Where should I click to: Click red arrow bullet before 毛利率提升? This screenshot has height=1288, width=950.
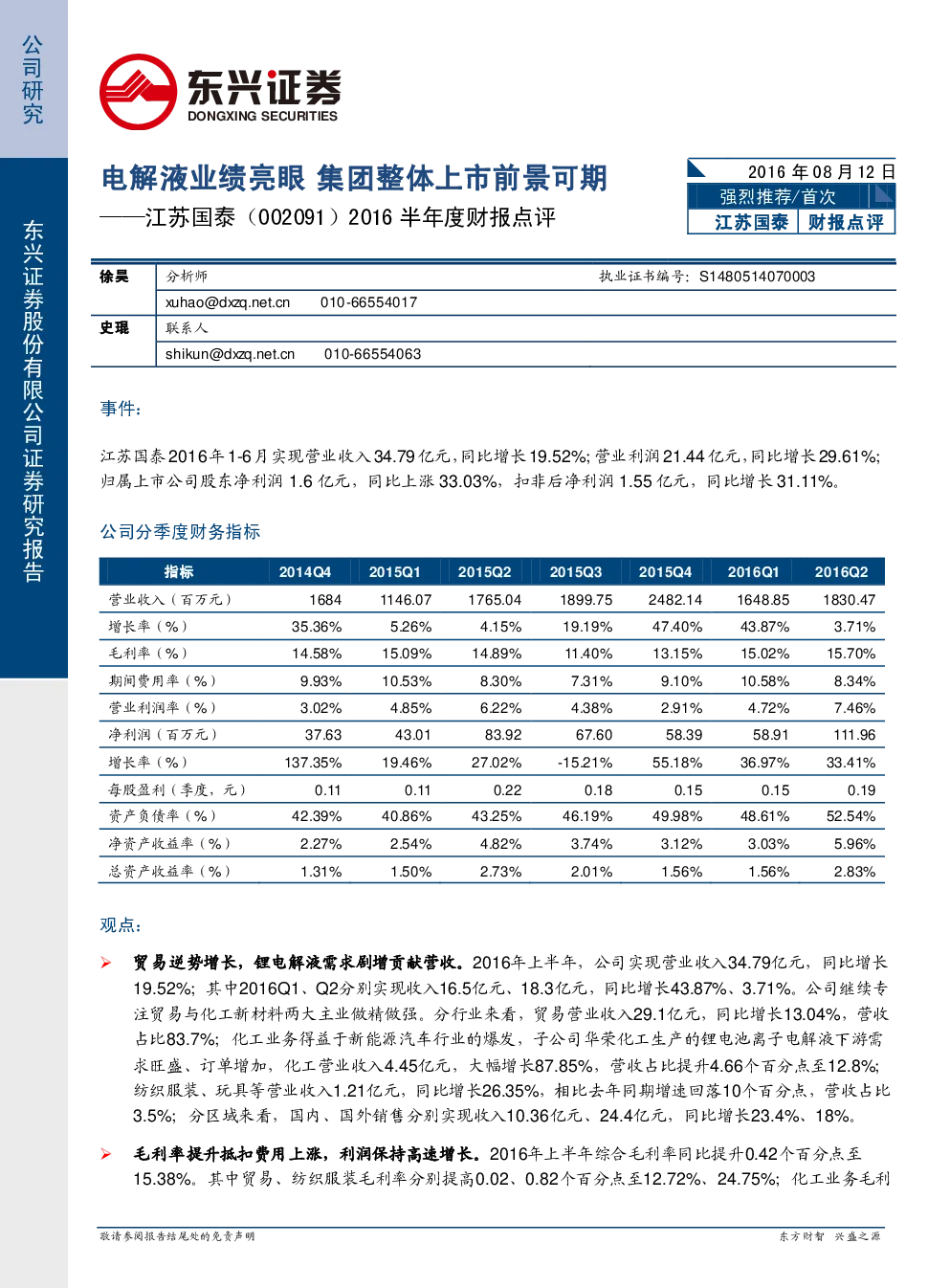(x=106, y=1154)
